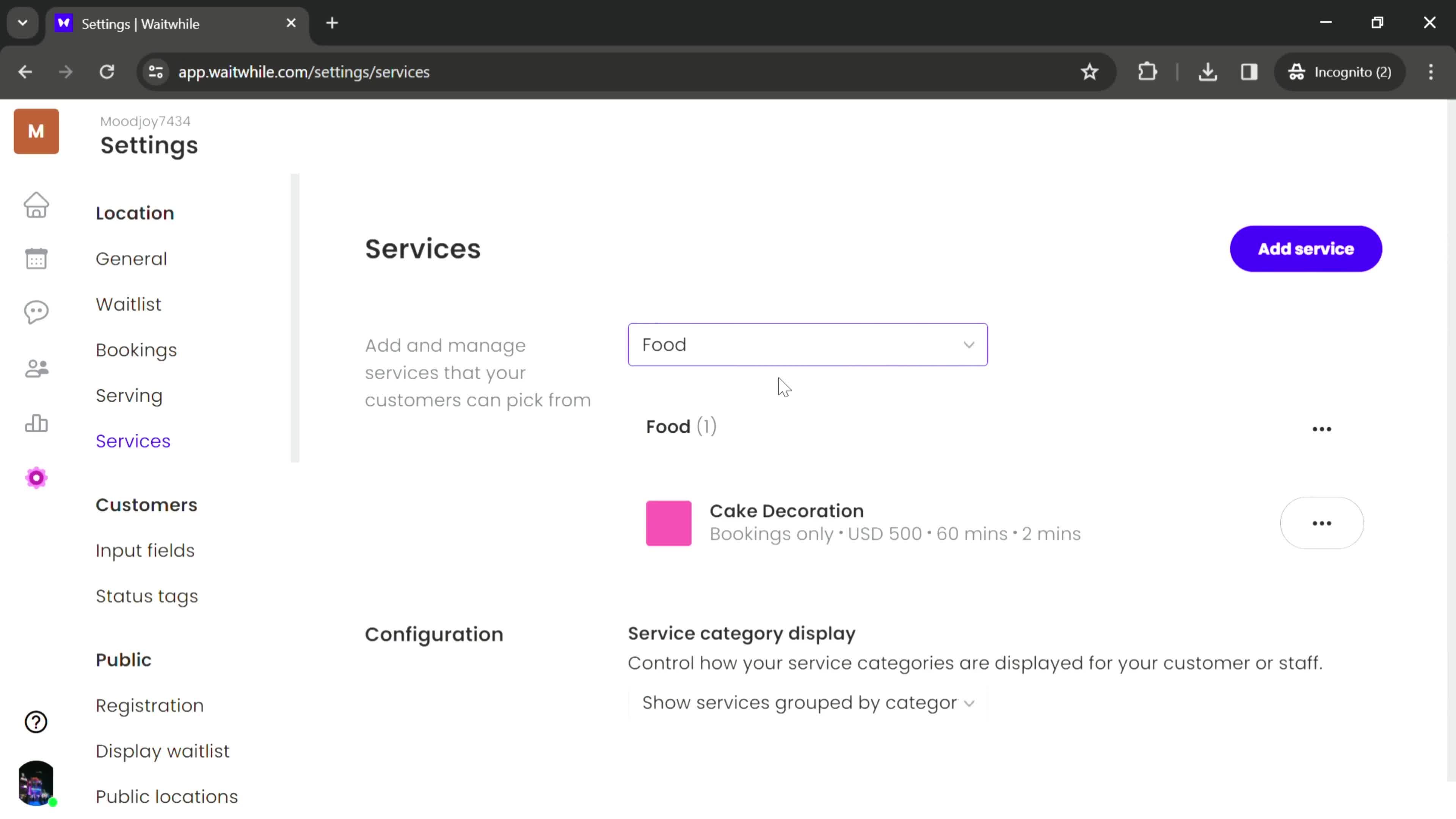
Task: Click the Serving settings icon
Action: (128, 395)
